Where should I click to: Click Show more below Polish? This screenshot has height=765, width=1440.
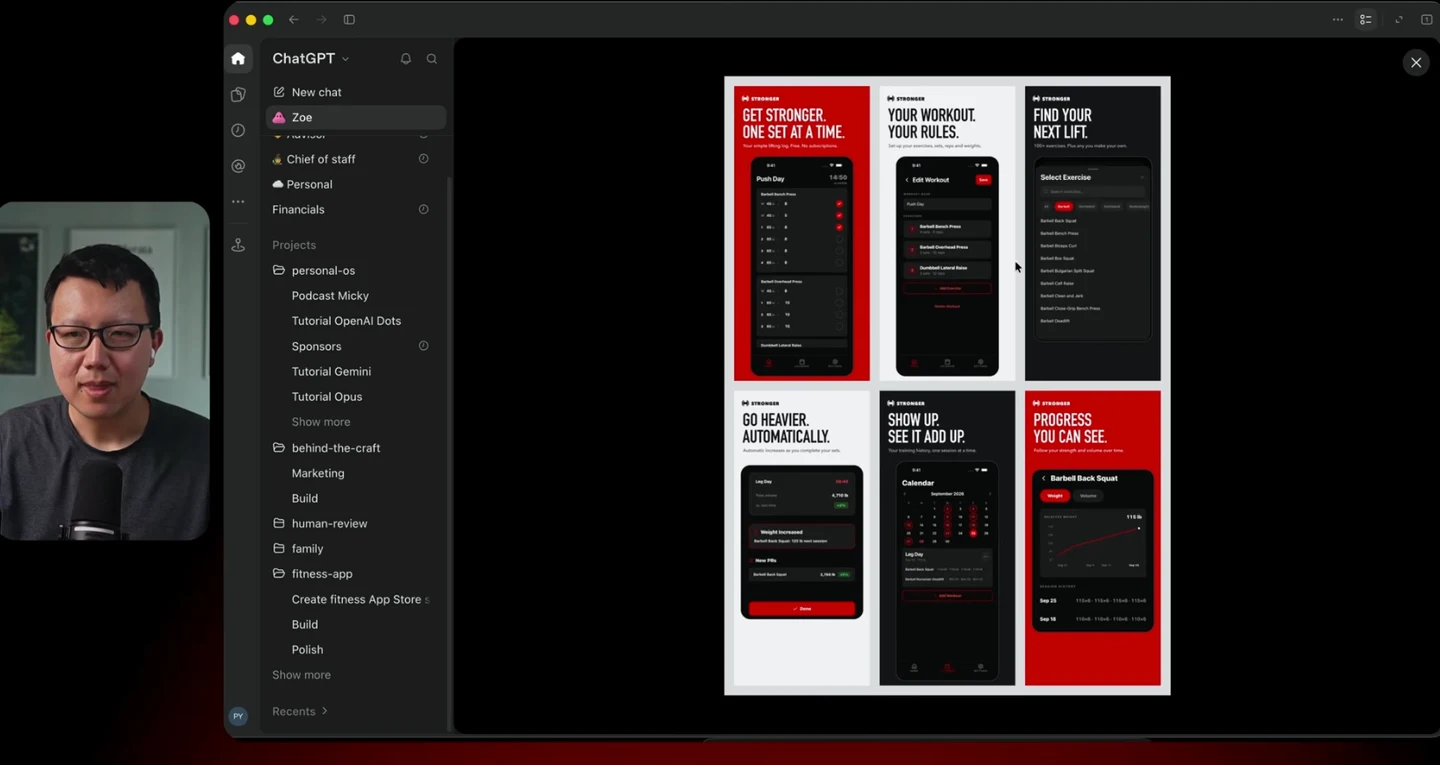(301, 675)
